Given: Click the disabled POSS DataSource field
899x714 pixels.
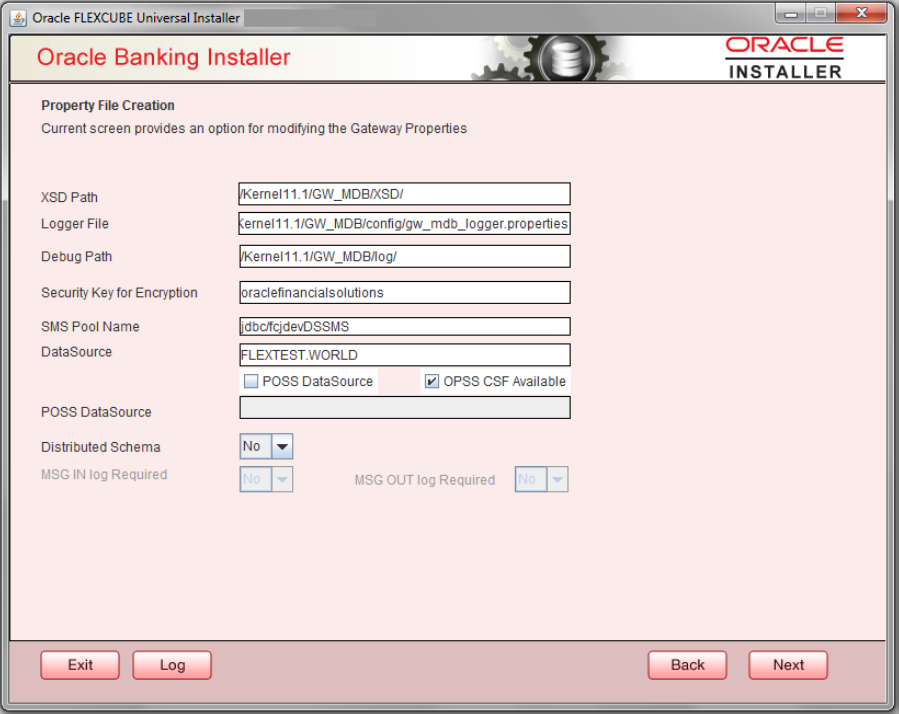Looking at the screenshot, I should 404,407.
